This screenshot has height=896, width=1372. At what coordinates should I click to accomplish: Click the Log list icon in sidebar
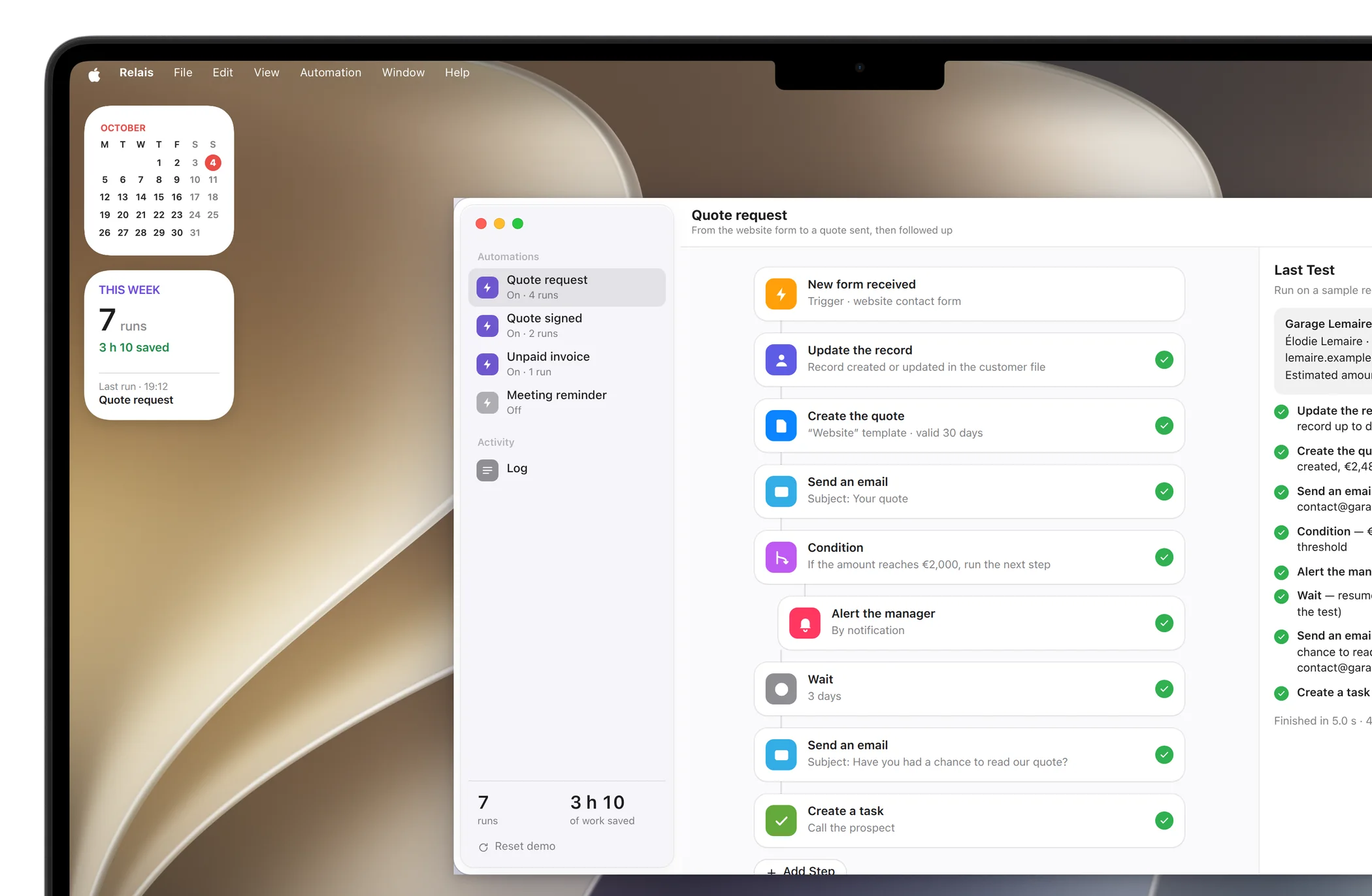(x=487, y=470)
